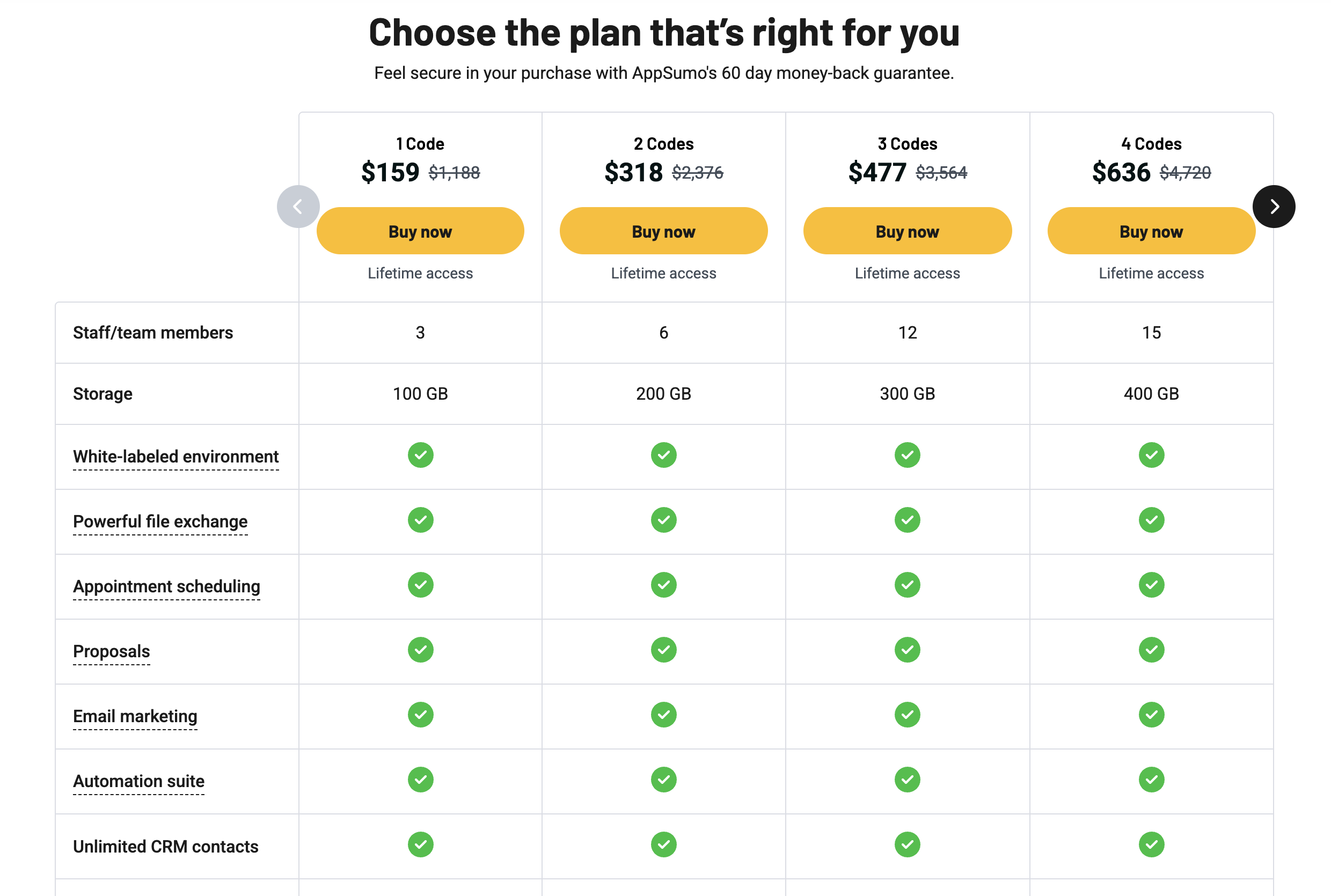Click the previous plans left arrow

(298, 206)
